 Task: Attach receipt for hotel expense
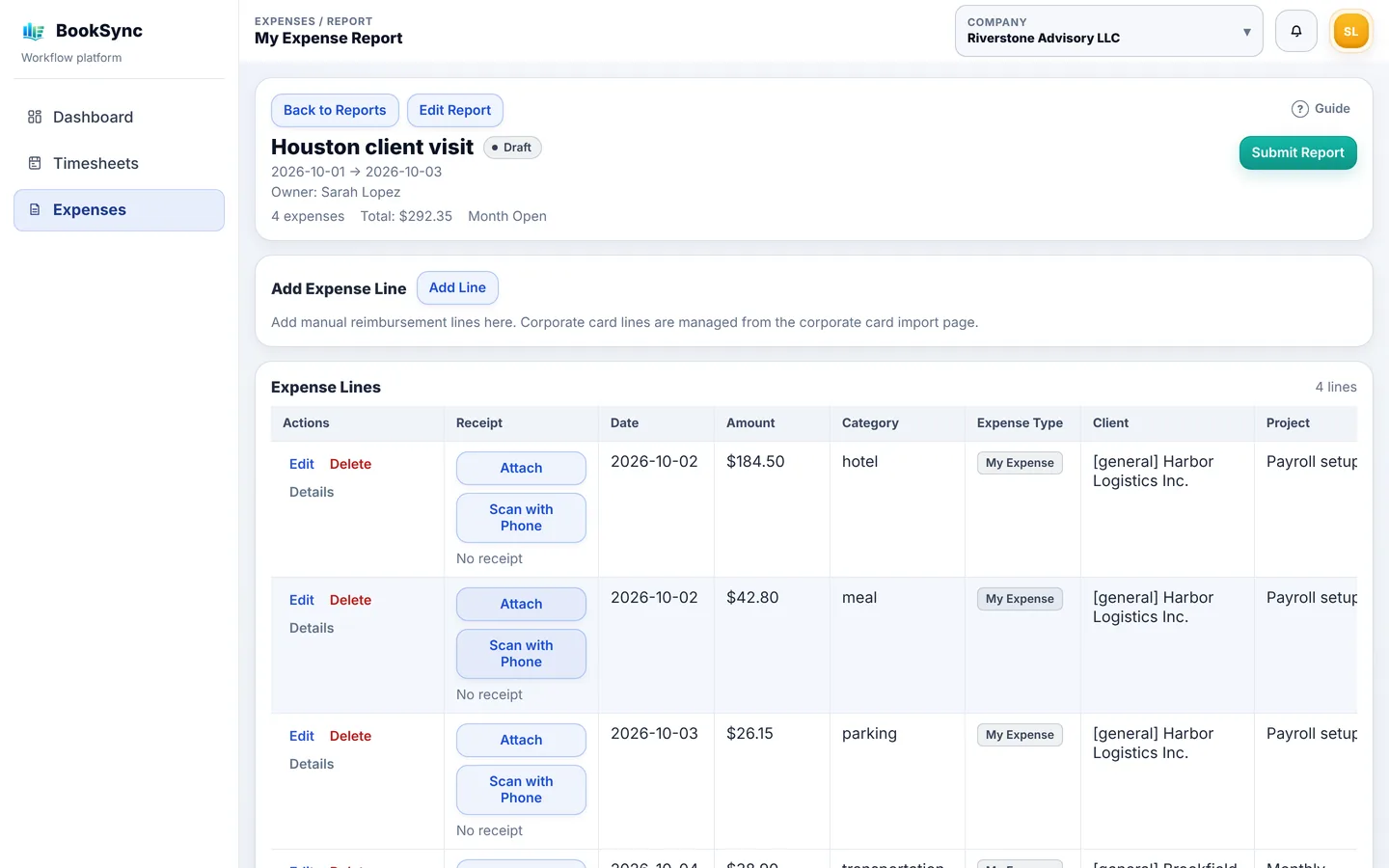click(x=521, y=468)
